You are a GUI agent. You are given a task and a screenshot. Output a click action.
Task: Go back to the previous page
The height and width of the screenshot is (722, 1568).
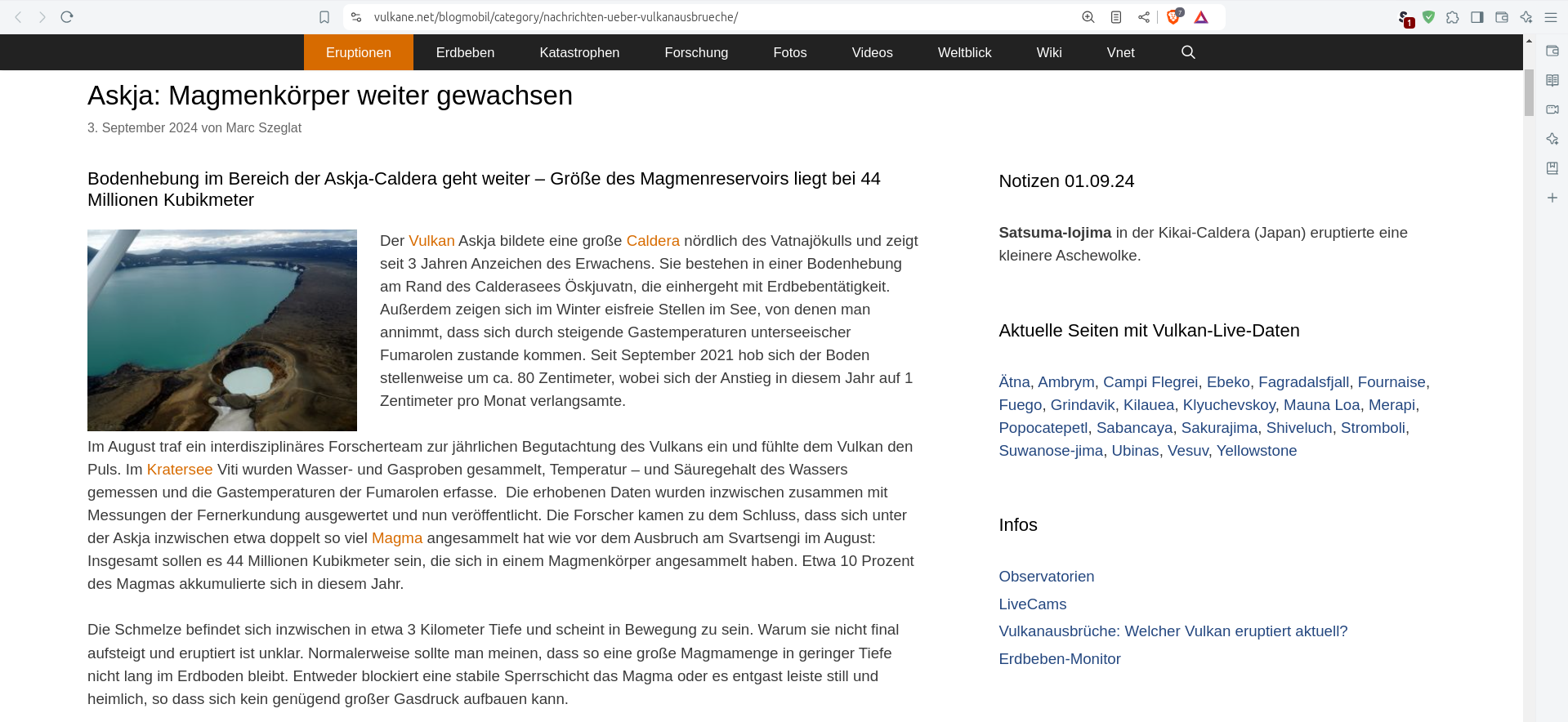click(x=18, y=17)
